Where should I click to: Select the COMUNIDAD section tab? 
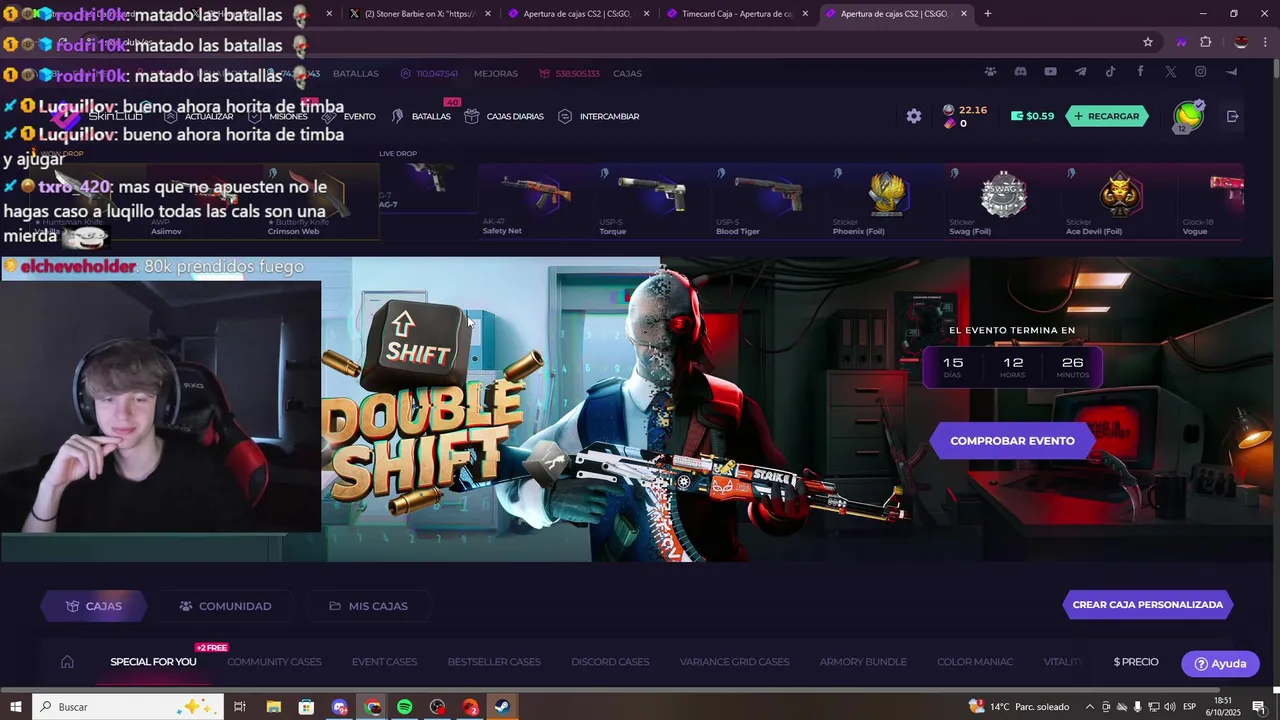coord(225,606)
